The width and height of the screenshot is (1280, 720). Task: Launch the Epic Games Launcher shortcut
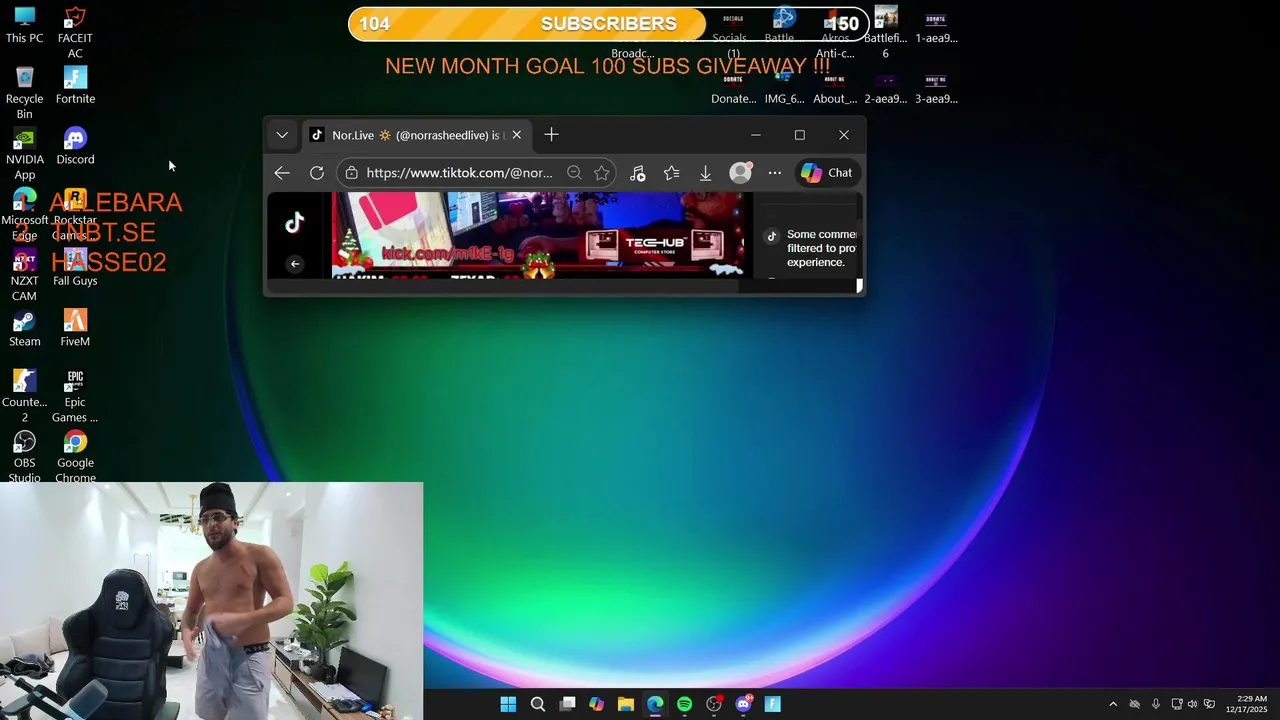tap(75, 397)
